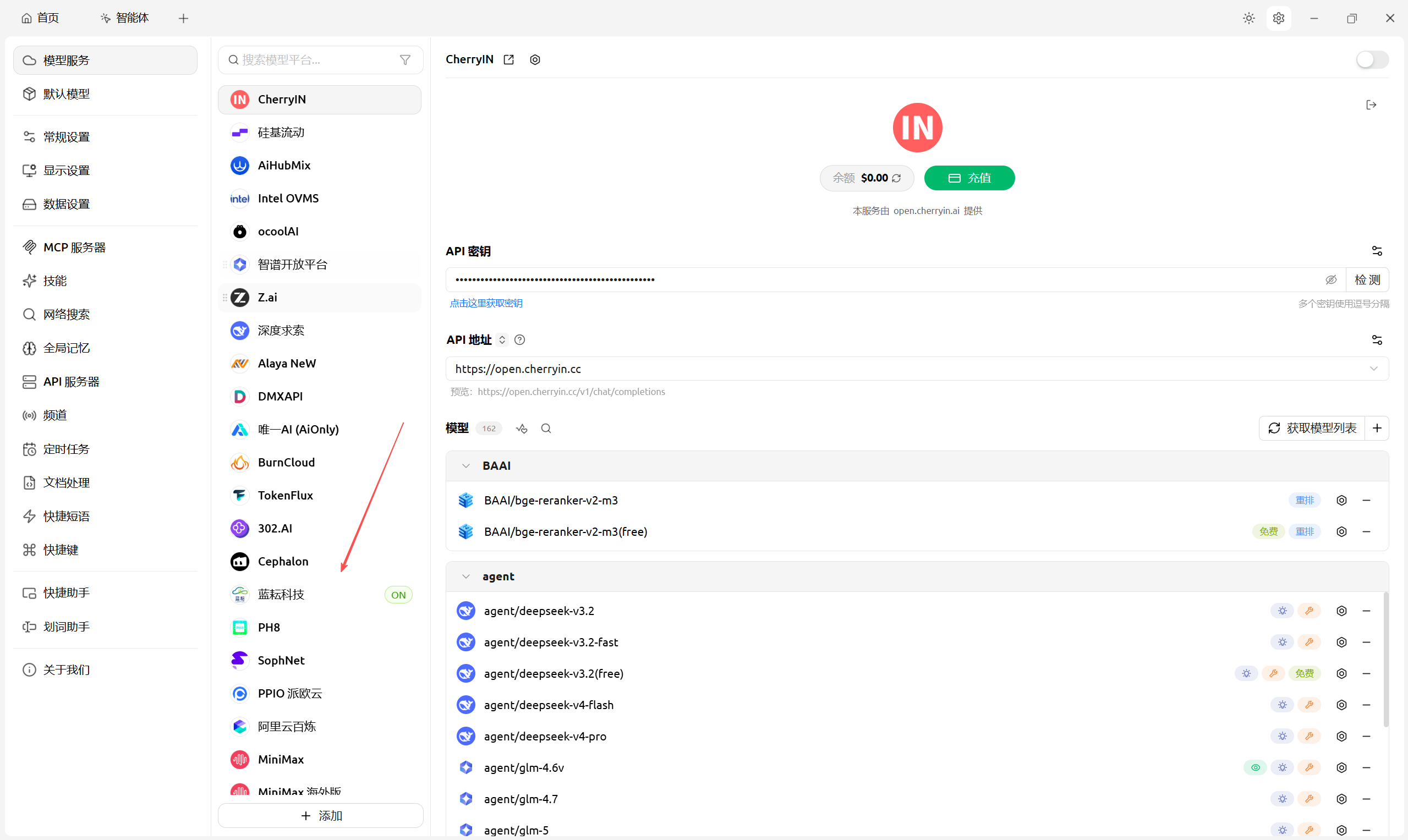This screenshot has width=1408, height=840.
Task: Open settings for agent/deepseek-v4-pro
Action: pos(1341,737)
